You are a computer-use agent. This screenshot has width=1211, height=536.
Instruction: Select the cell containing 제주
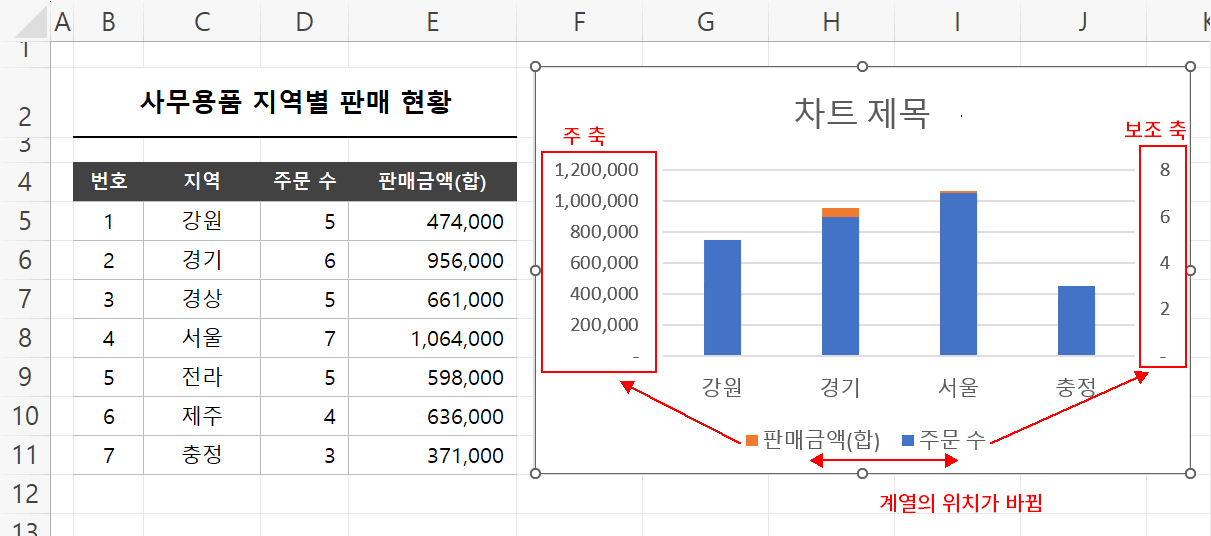(202, 416)
